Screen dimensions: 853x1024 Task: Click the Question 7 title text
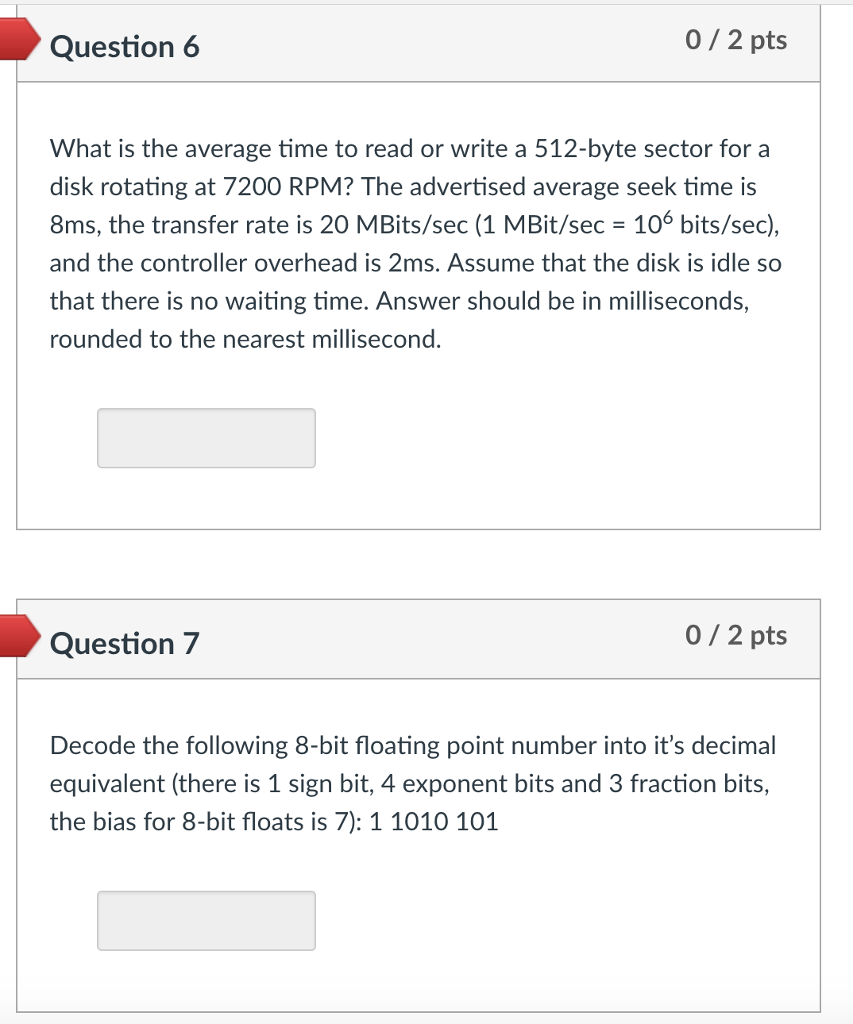coord(124,643)
